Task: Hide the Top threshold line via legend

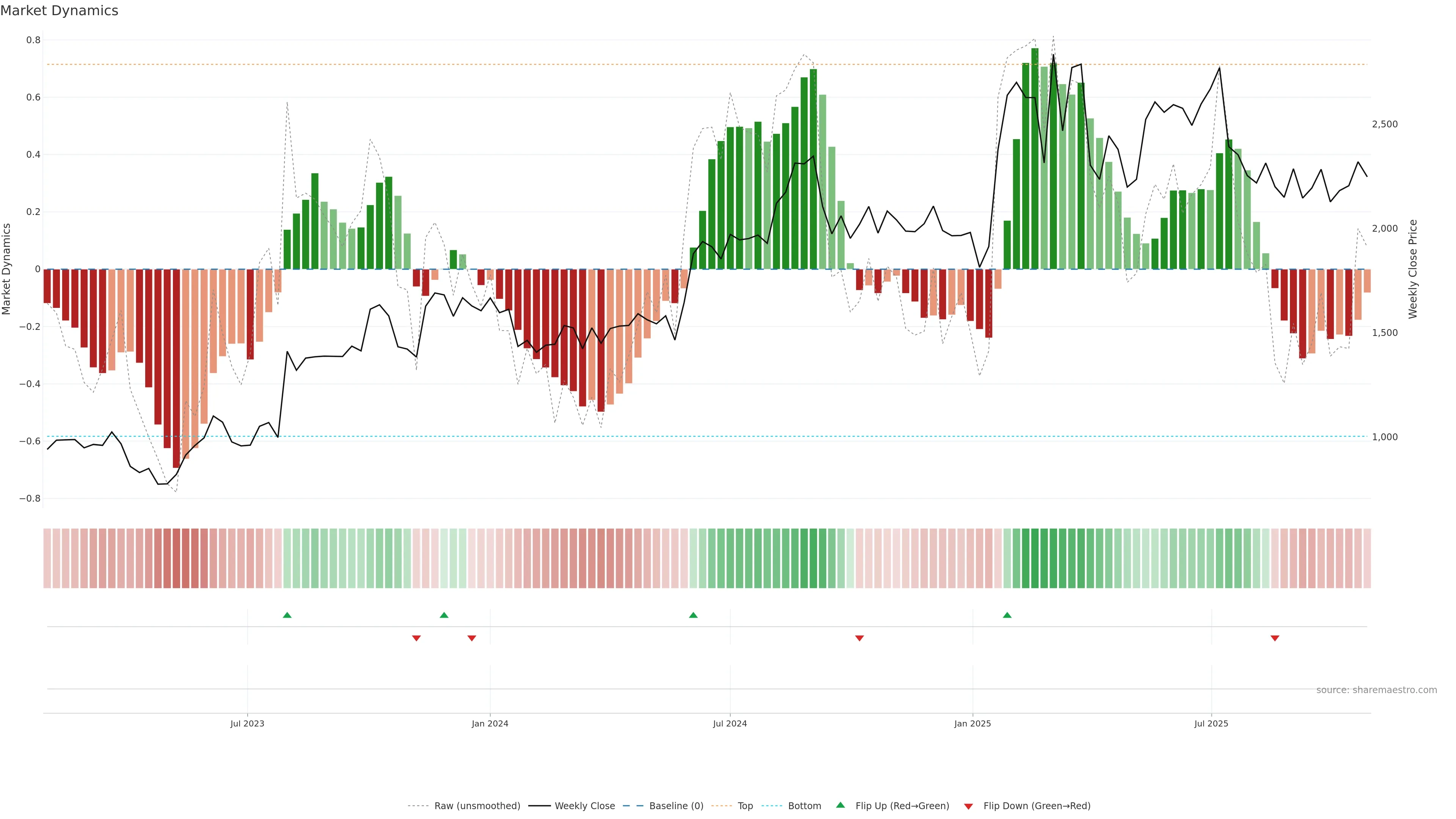Action: 745,806
